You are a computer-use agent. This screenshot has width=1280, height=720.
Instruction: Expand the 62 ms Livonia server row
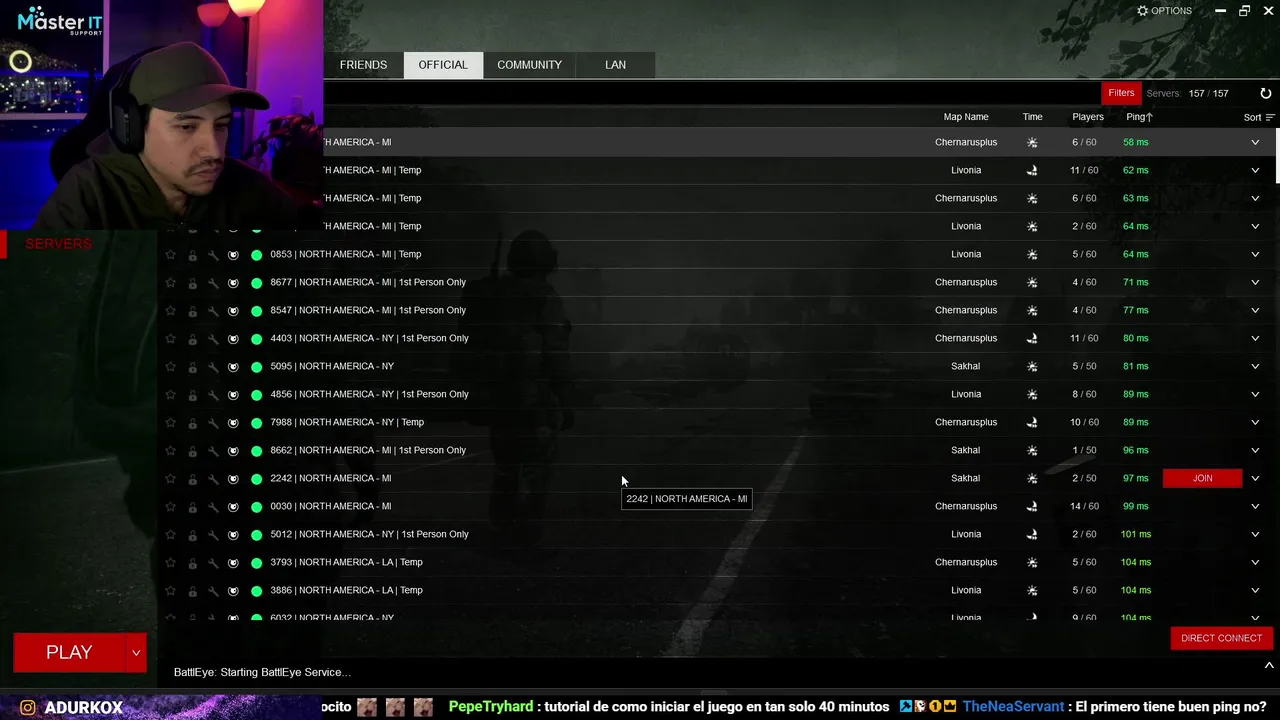tap(1255, 170)
